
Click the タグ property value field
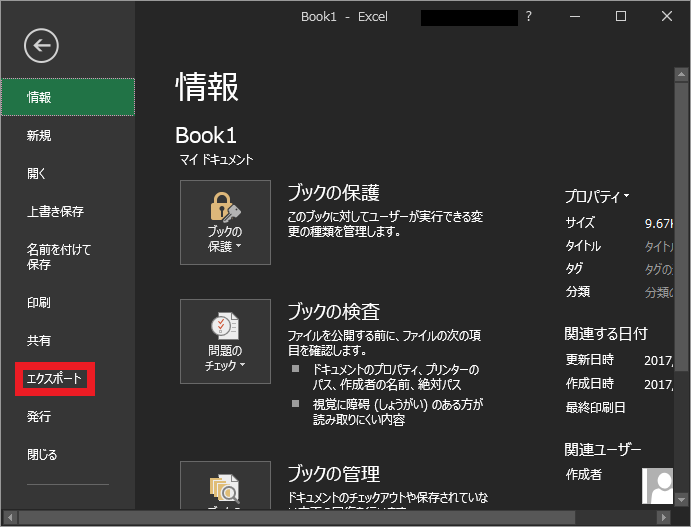658,269
